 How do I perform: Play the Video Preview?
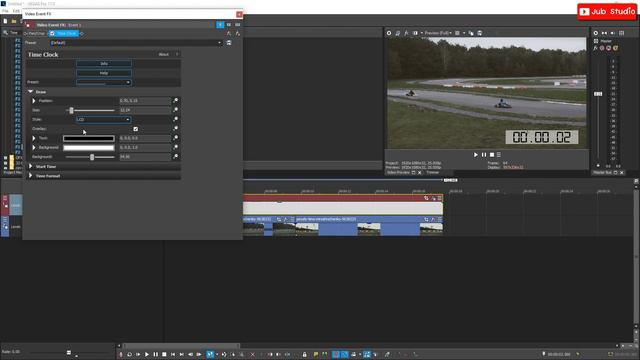click(x=476, y=155)
